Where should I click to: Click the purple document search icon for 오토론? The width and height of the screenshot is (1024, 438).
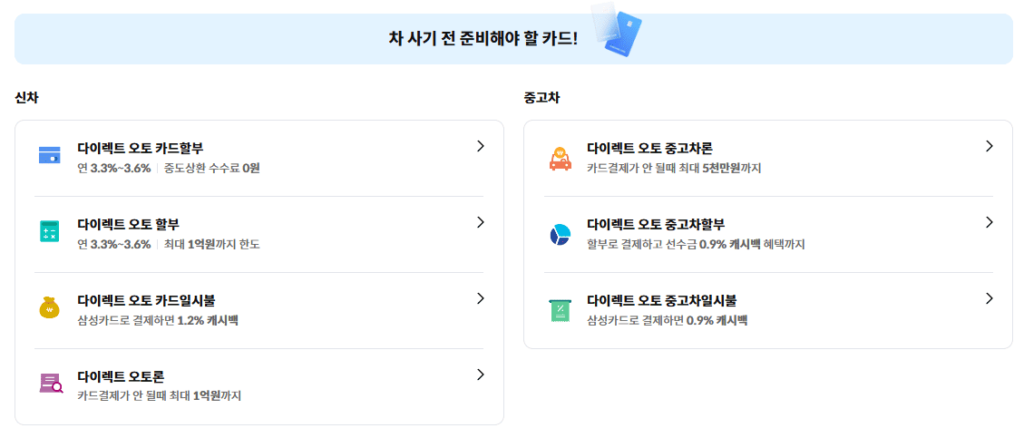pos(50,383)
